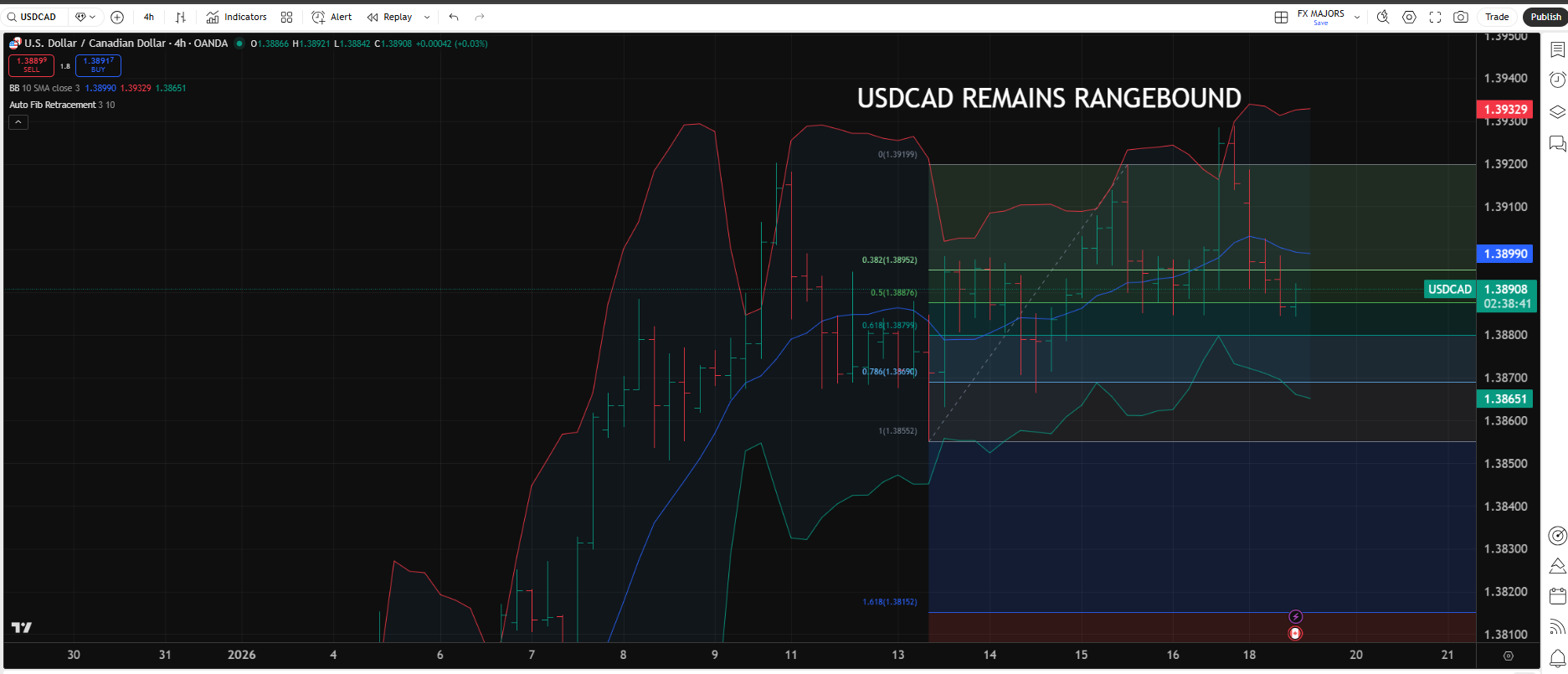Open the Indicators menu
Viewport: 1568px width, 674px height.
point(237,17)
